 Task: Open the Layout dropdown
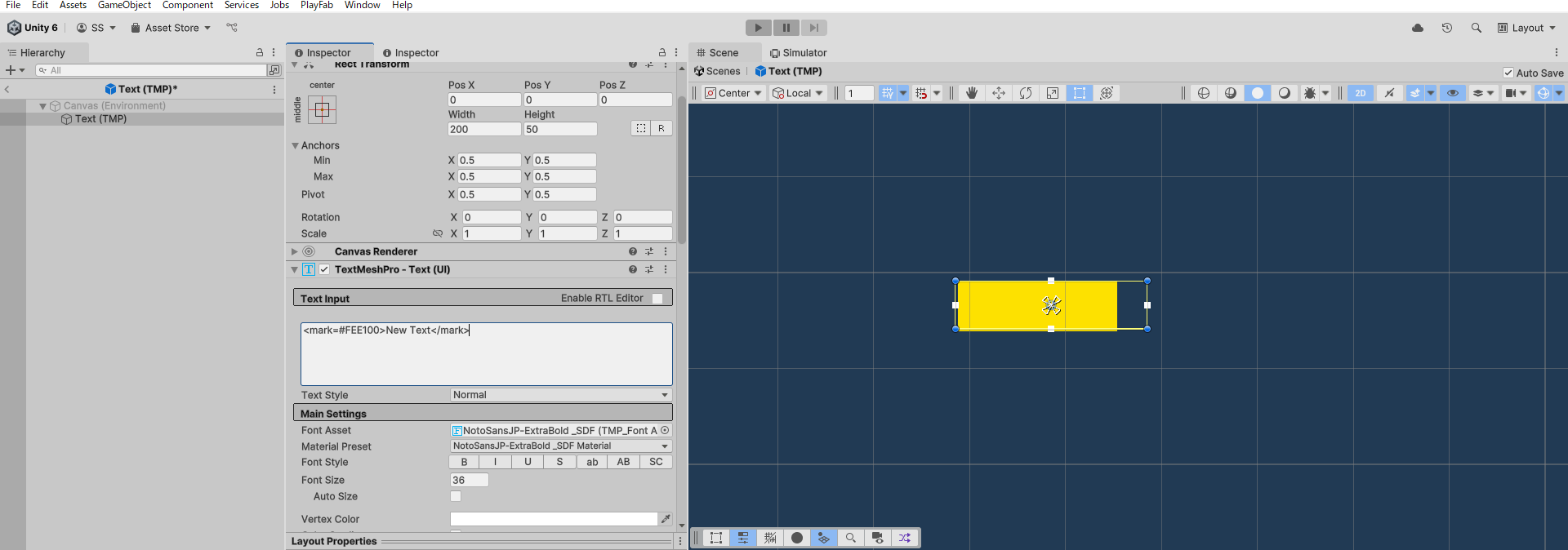pyautogui.click(x=1526, y=28)
